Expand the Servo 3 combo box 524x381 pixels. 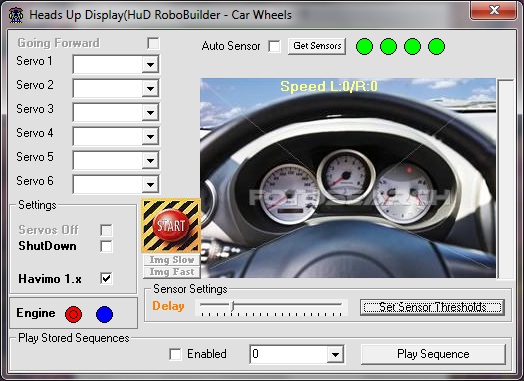tap(150, 112)
